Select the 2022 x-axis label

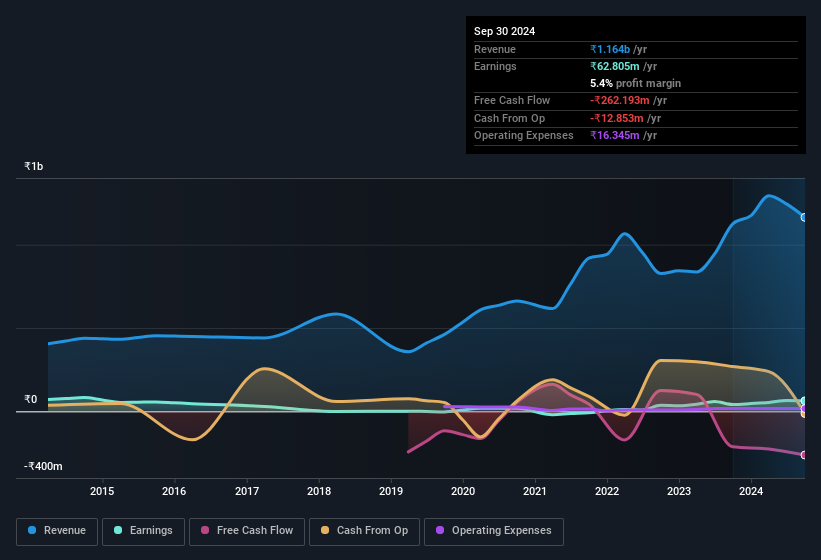607,491
